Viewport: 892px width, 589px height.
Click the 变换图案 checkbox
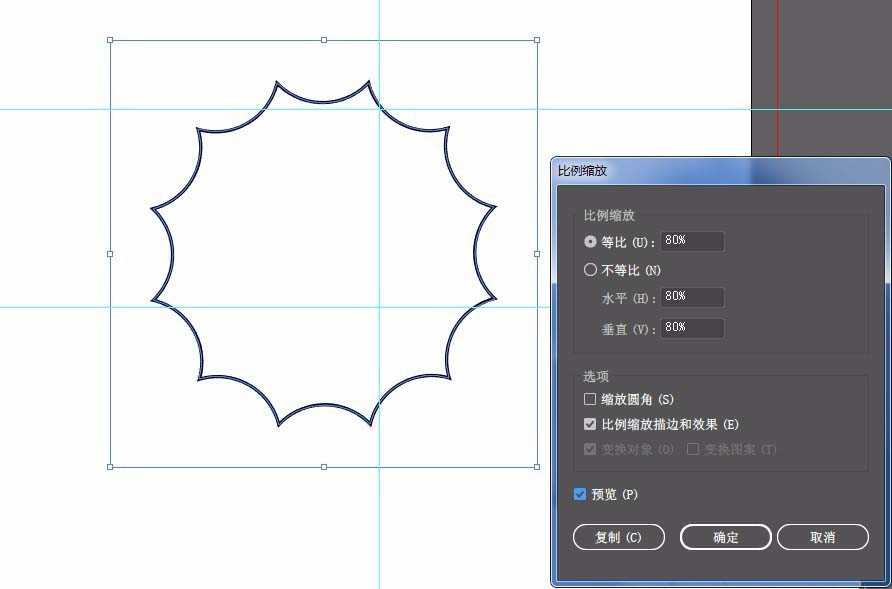tap(693, 449)
